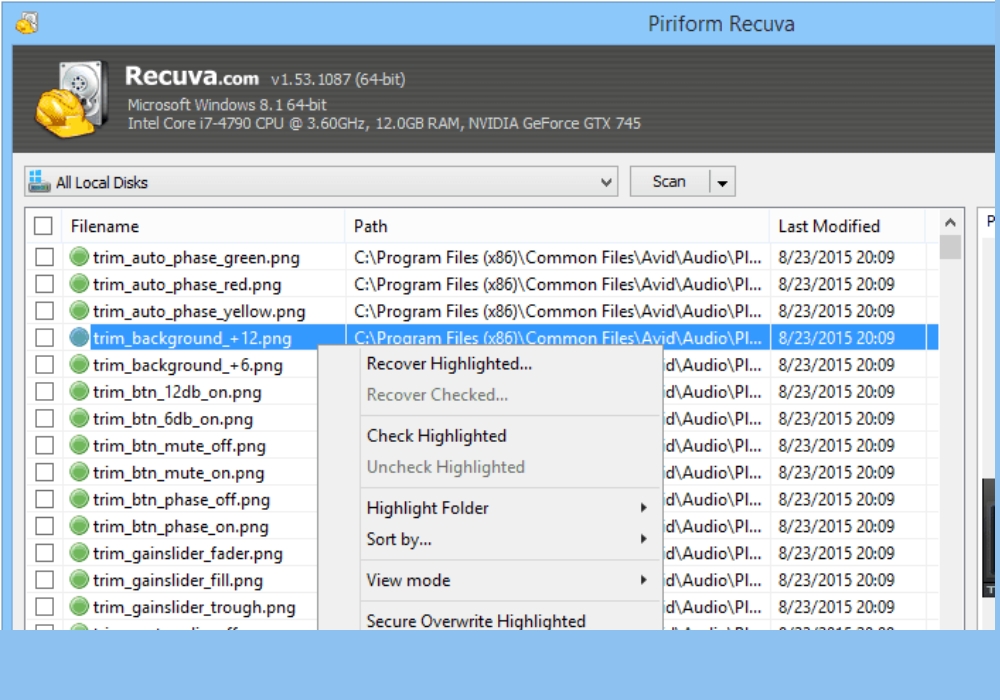The height and width of the screenshot is (700, 1000).
Task: Click the path cell of trim_auto_phase_red.png
Action: (x=557, y=284)
